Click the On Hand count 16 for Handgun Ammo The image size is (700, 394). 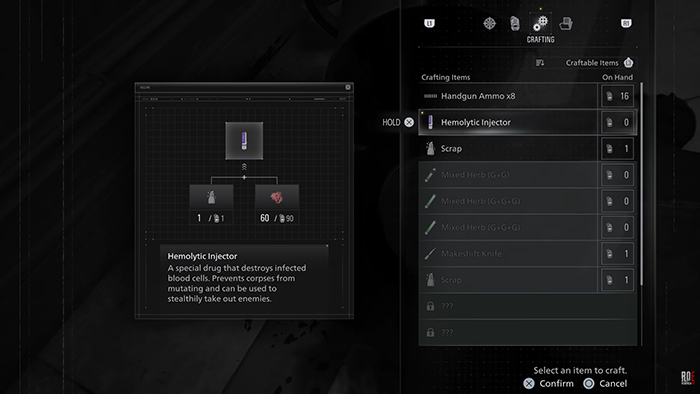click(x=617, y=96)
